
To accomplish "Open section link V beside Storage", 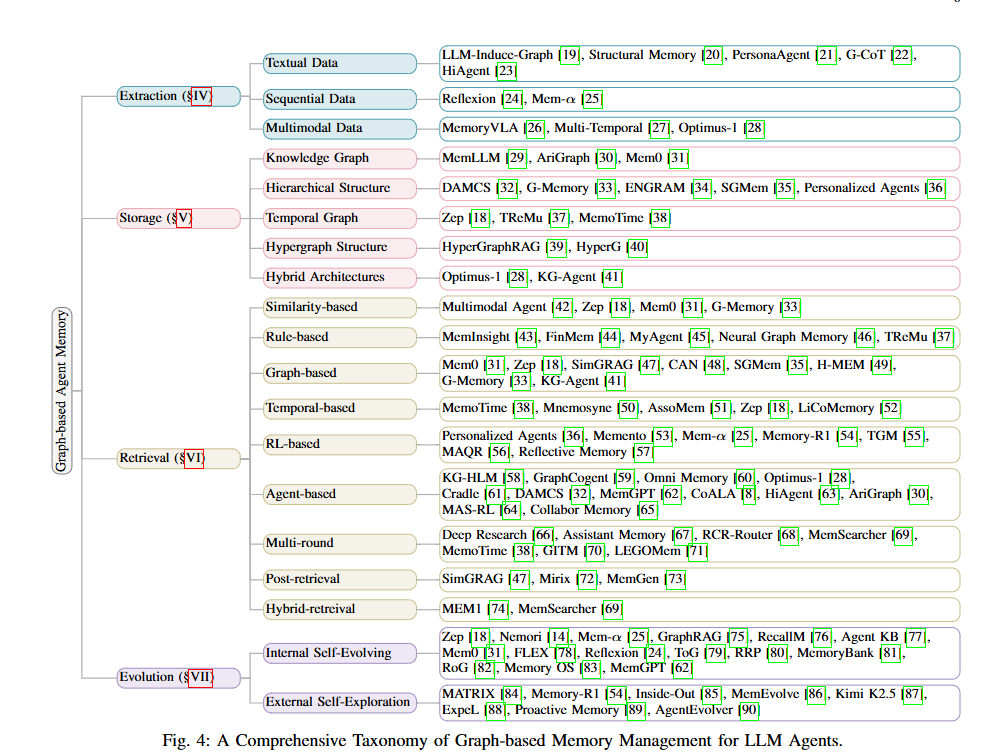I will (183, 218).
